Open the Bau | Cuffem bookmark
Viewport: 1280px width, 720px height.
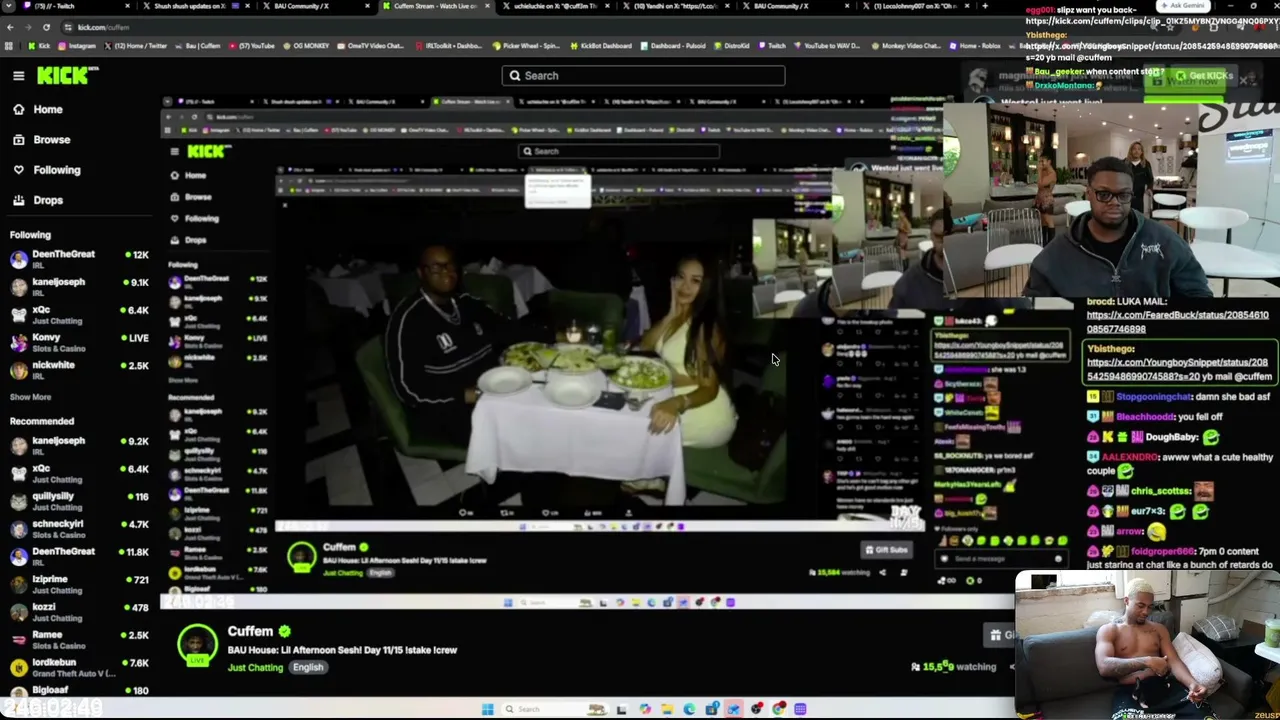(198, 46)
